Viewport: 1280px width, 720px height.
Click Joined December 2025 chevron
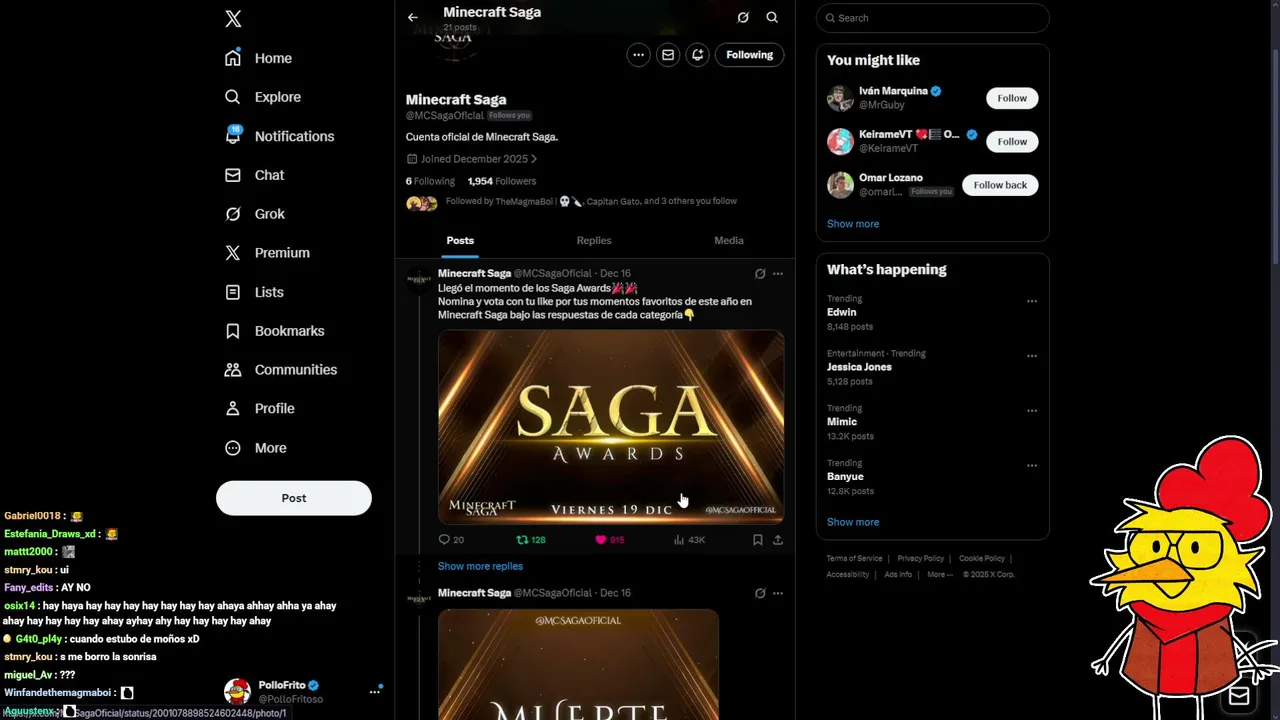(x=534, y=159)
